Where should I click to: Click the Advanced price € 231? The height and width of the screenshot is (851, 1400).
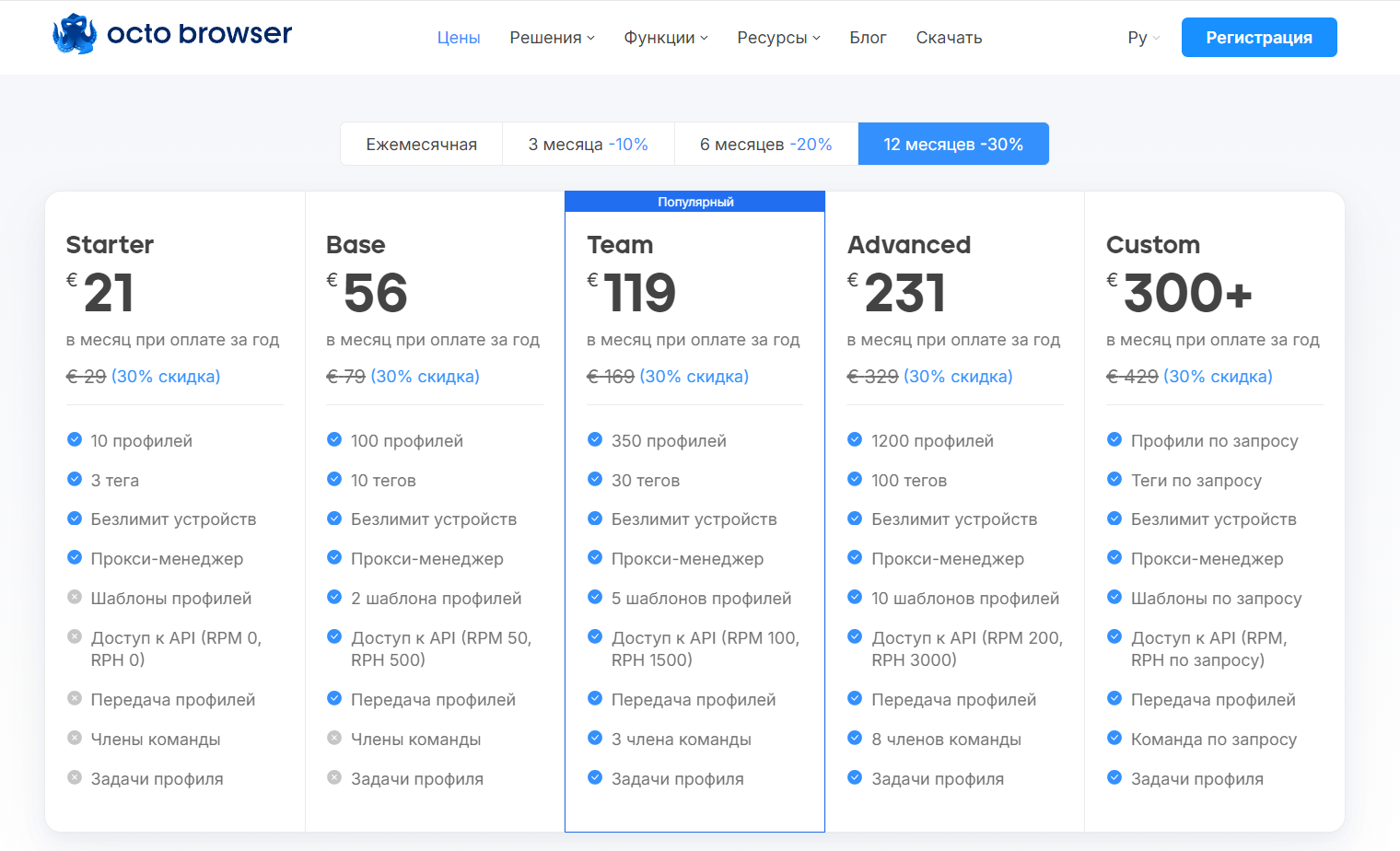coord(897,293)
